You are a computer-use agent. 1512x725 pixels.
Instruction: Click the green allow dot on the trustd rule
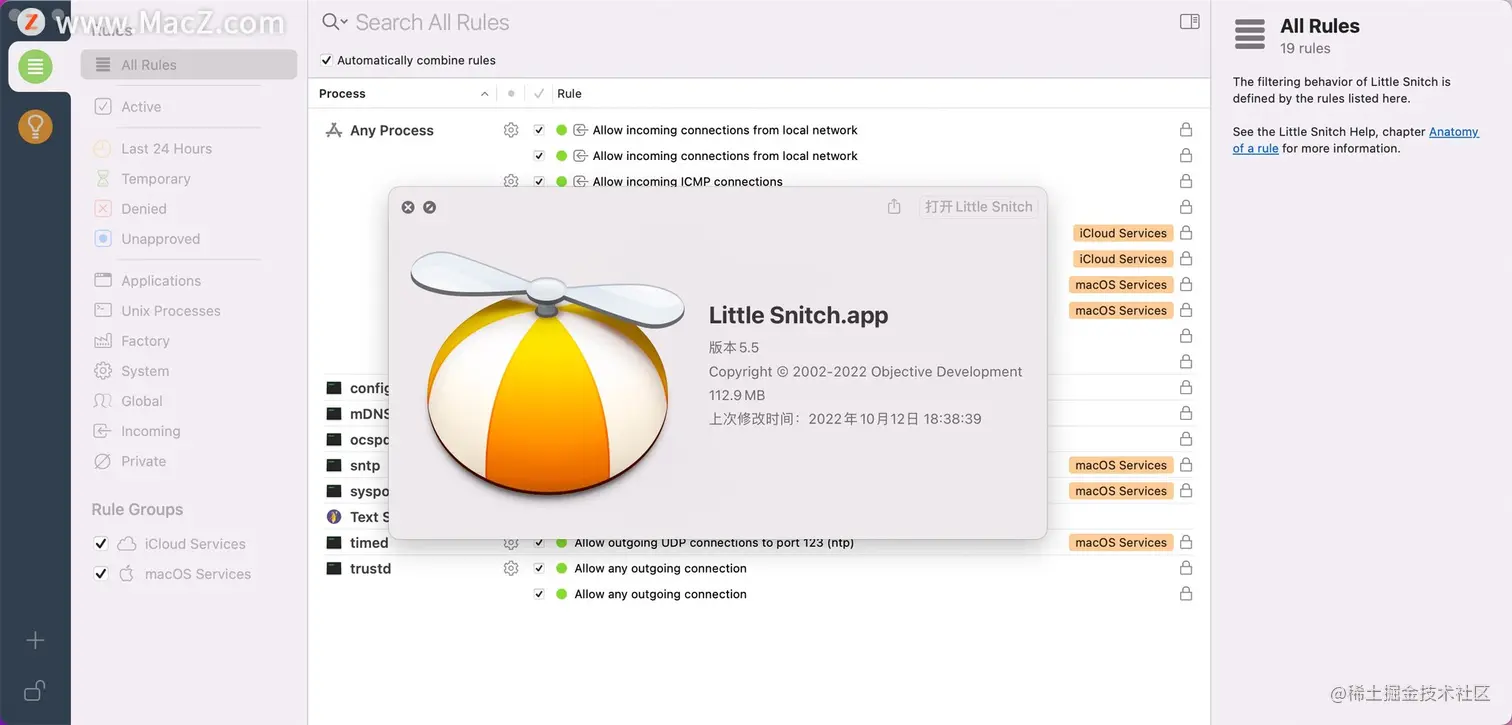(561, 568)
